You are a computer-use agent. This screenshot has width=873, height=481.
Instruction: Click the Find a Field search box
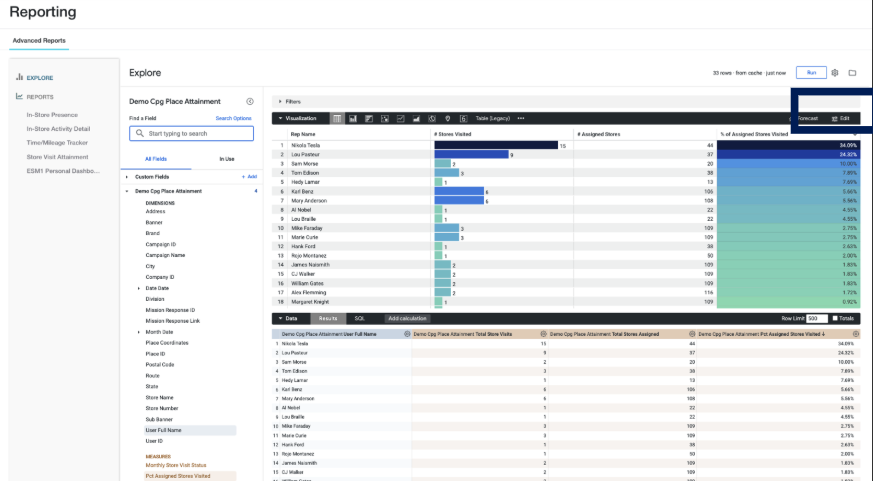(192, 134)
